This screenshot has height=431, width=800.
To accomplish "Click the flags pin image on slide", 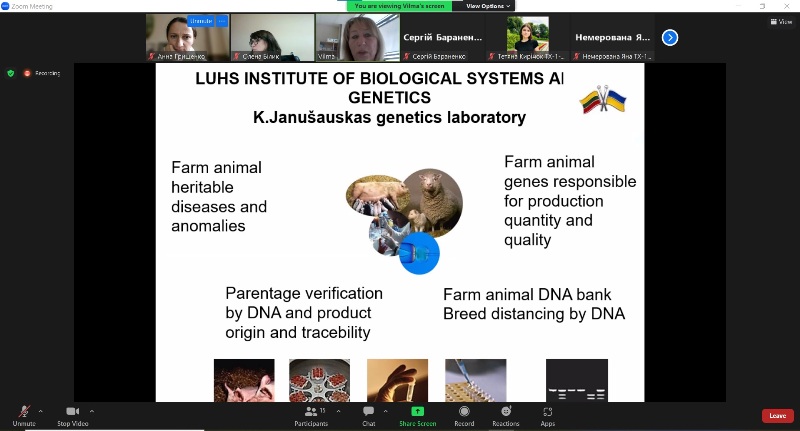I will coord(603,99).
